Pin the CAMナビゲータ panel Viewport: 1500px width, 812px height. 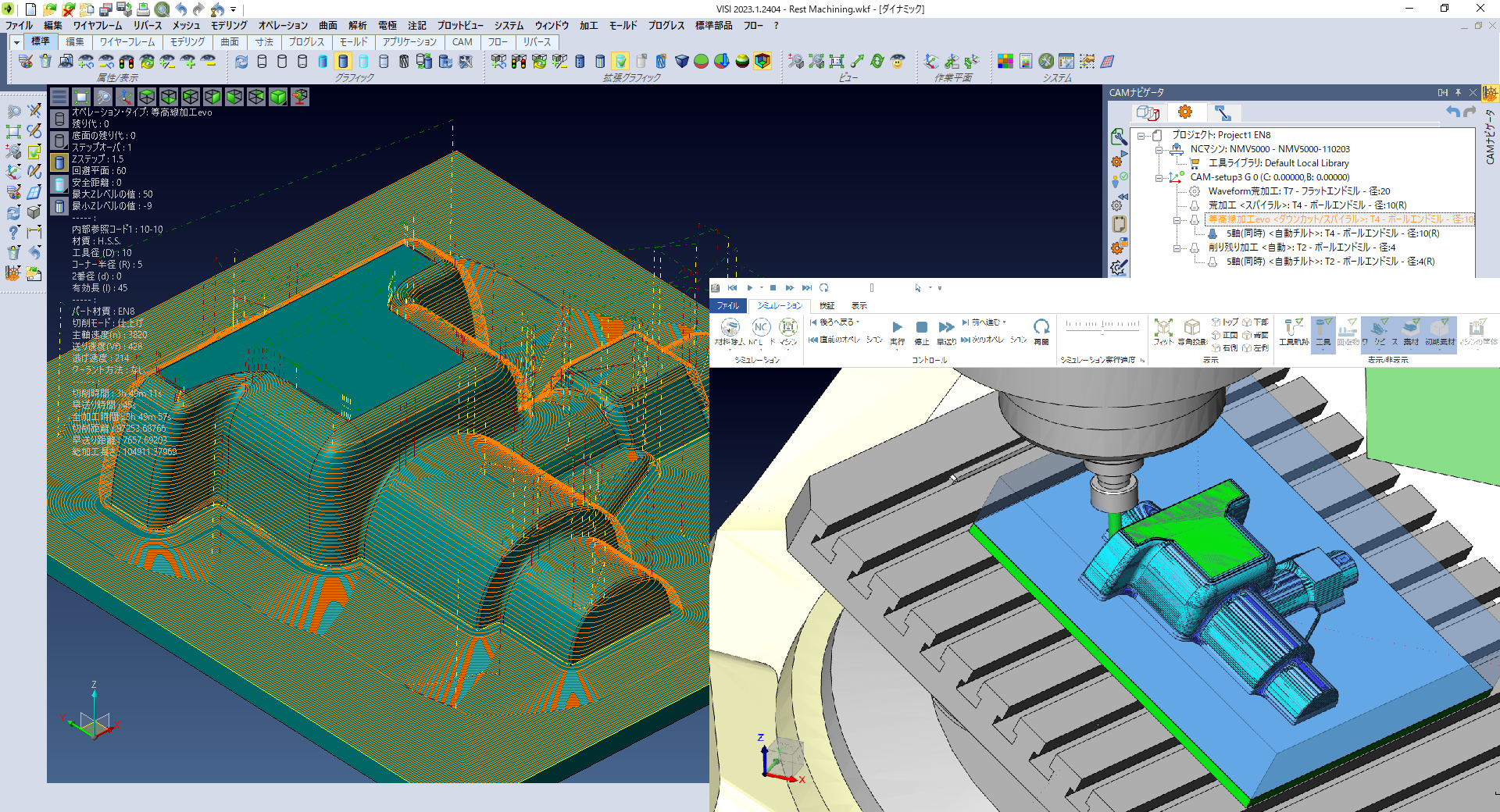[1458, 92]
